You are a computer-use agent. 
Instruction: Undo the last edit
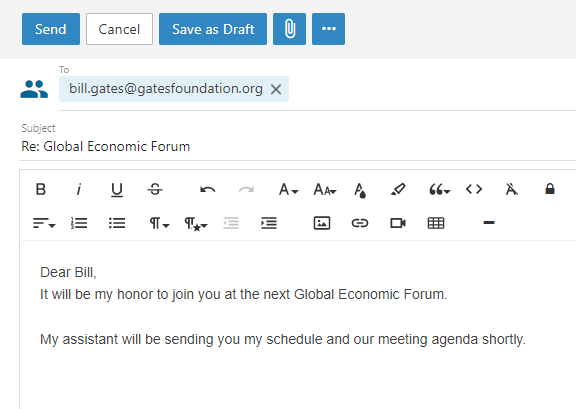(208, 190)
